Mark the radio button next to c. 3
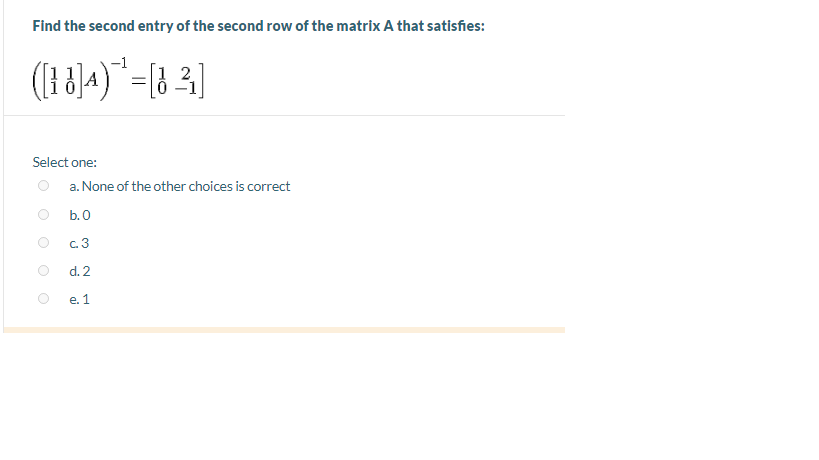Image resolution: width=819 pixels, height=460 pixels. (x=43, y=242)
